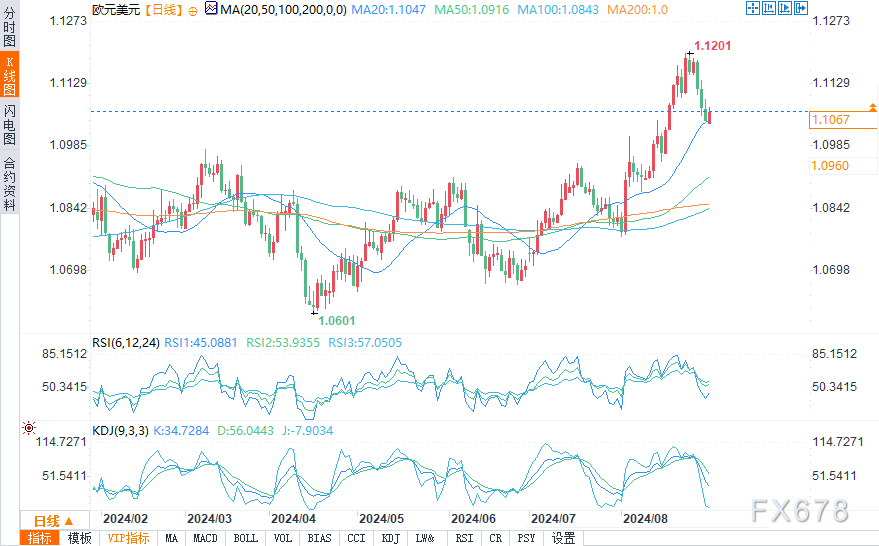The image size is (879, 546).
Task: Click the 1.1201 high price marker
Action: click(713, 46)
